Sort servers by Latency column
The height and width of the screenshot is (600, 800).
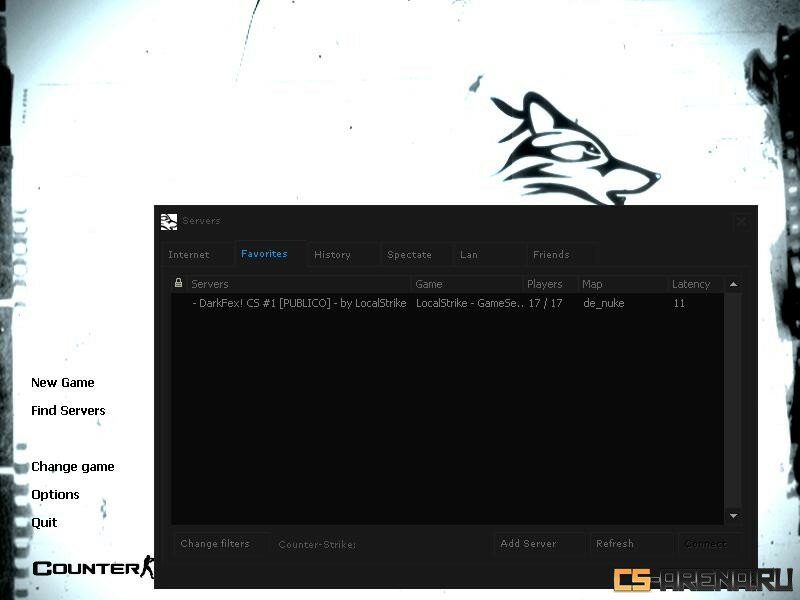(691, 284)
